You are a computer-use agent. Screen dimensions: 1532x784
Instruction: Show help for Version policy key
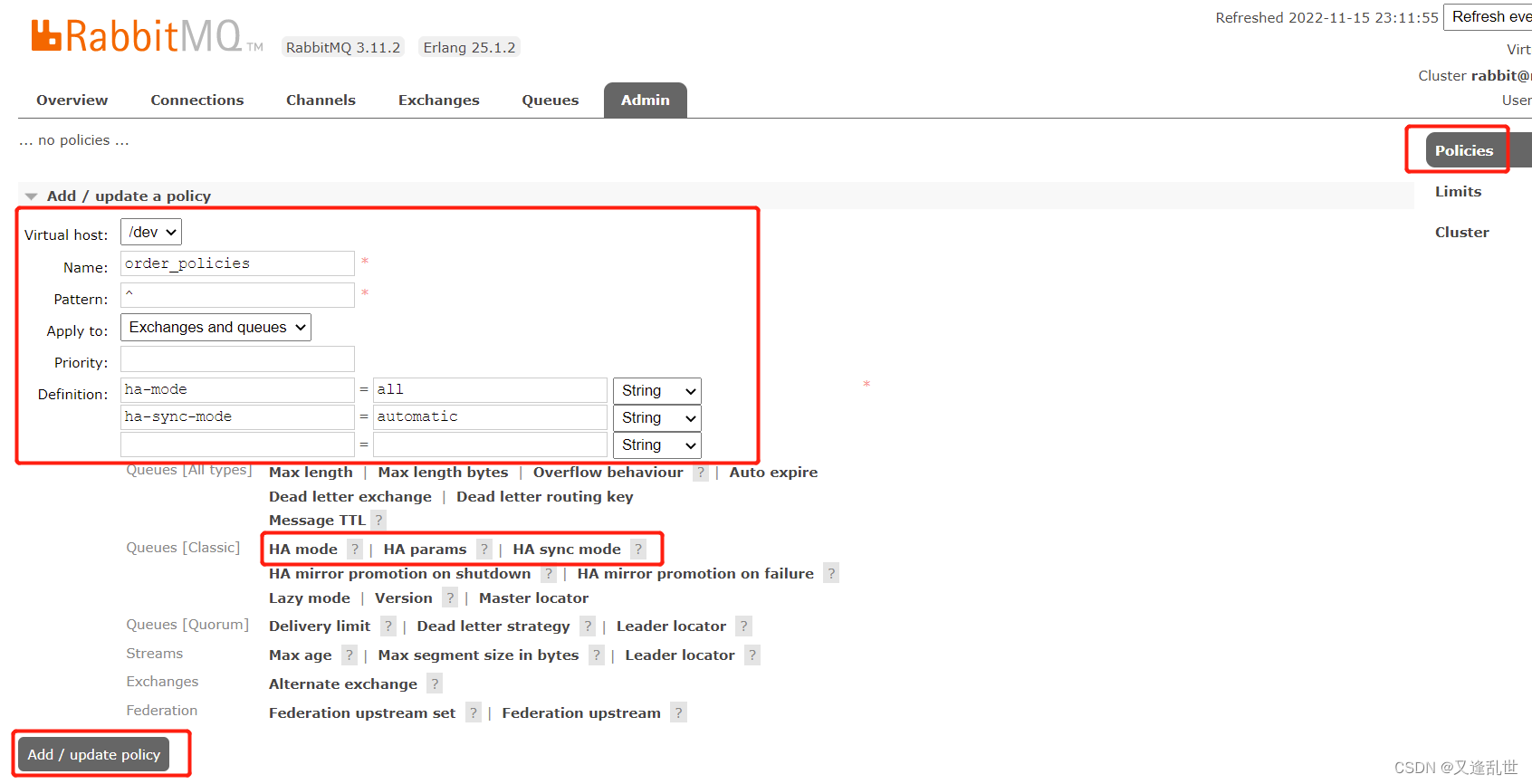(x=450, y=598)
